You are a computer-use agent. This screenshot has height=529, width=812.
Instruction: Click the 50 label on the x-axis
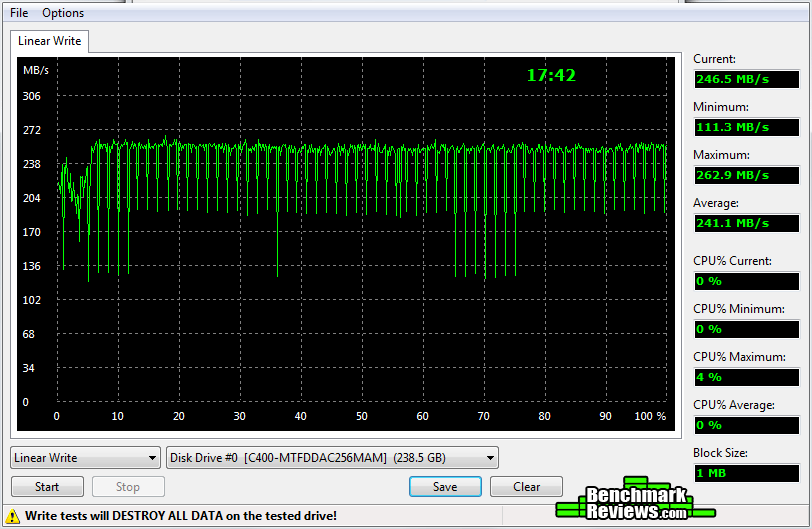[361, 416]
